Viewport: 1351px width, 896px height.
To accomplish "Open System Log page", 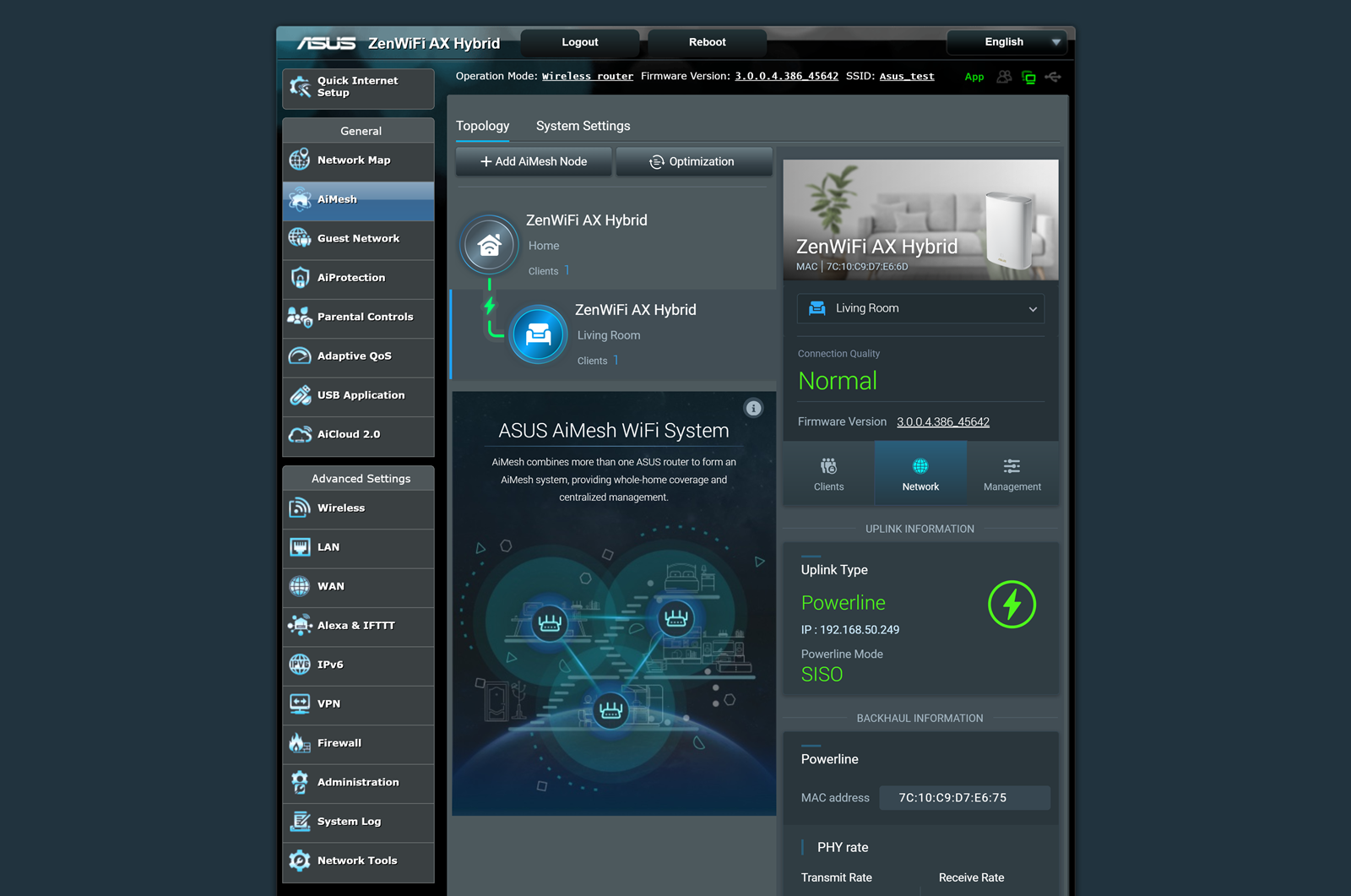I will tap(358, 822).
